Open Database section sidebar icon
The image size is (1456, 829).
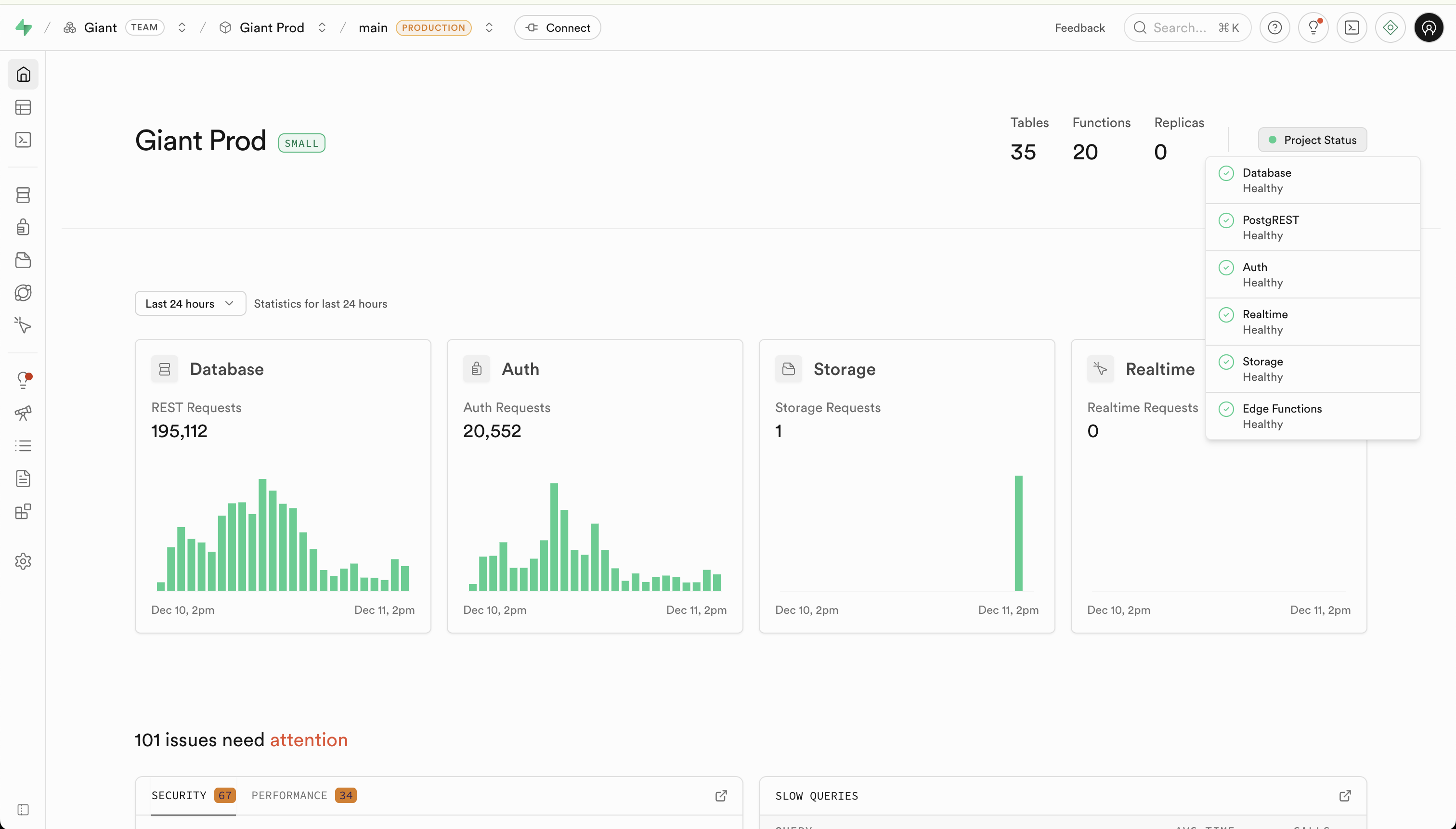tap(23, 194)
